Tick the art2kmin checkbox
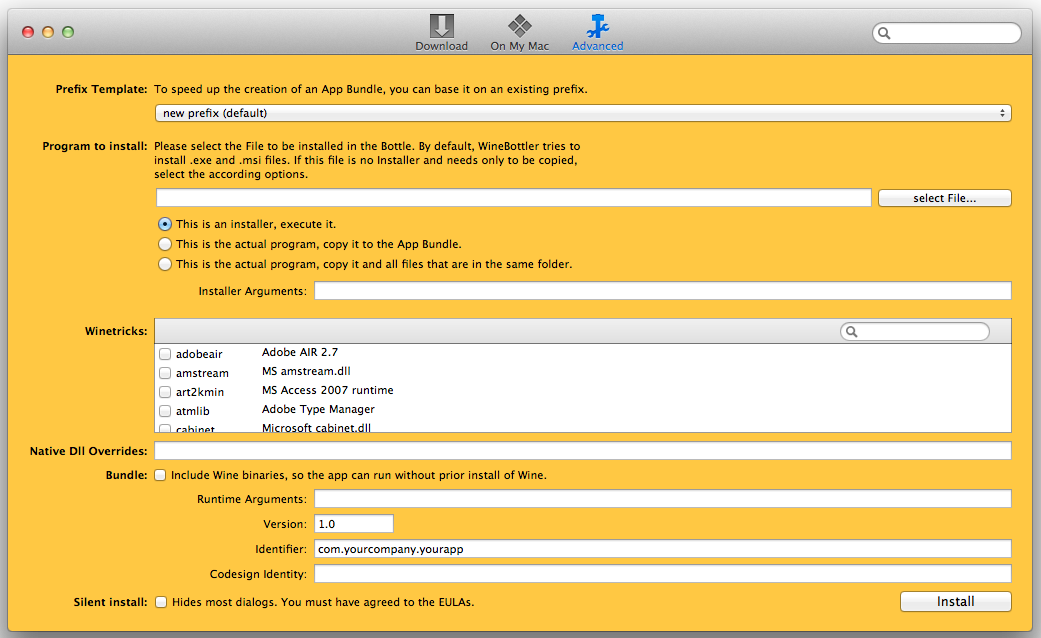The image size is (1041, 638). click(x=165, y=392)
